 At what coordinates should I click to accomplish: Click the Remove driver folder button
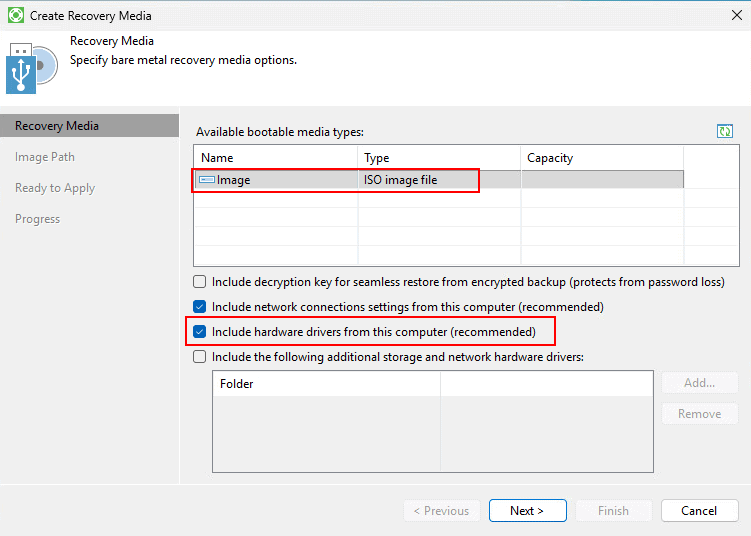pyautogui.click(x=699, y=414)
